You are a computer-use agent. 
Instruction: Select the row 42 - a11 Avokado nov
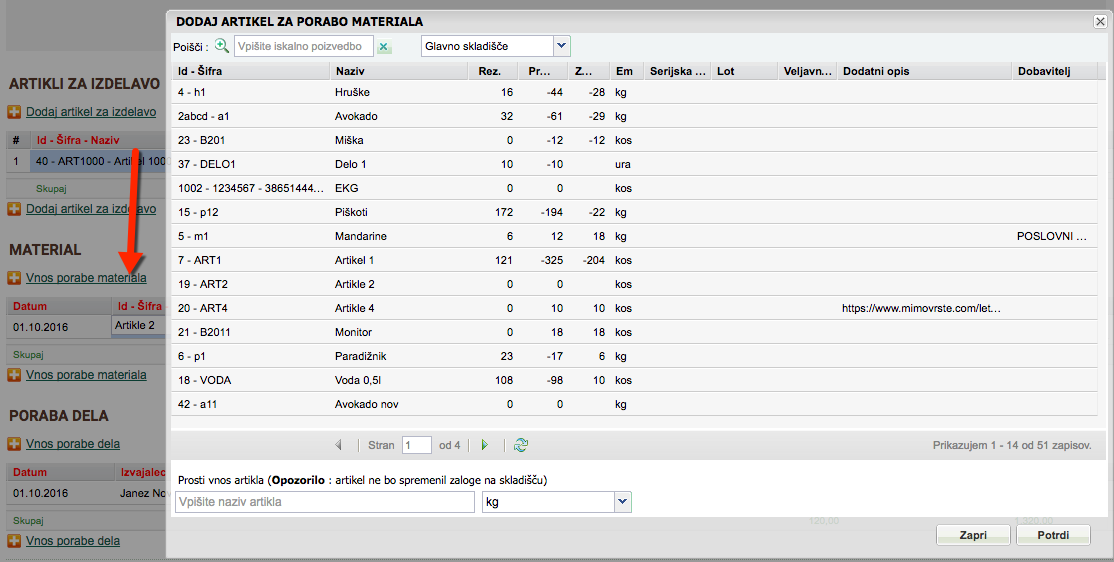pos(634,404)
